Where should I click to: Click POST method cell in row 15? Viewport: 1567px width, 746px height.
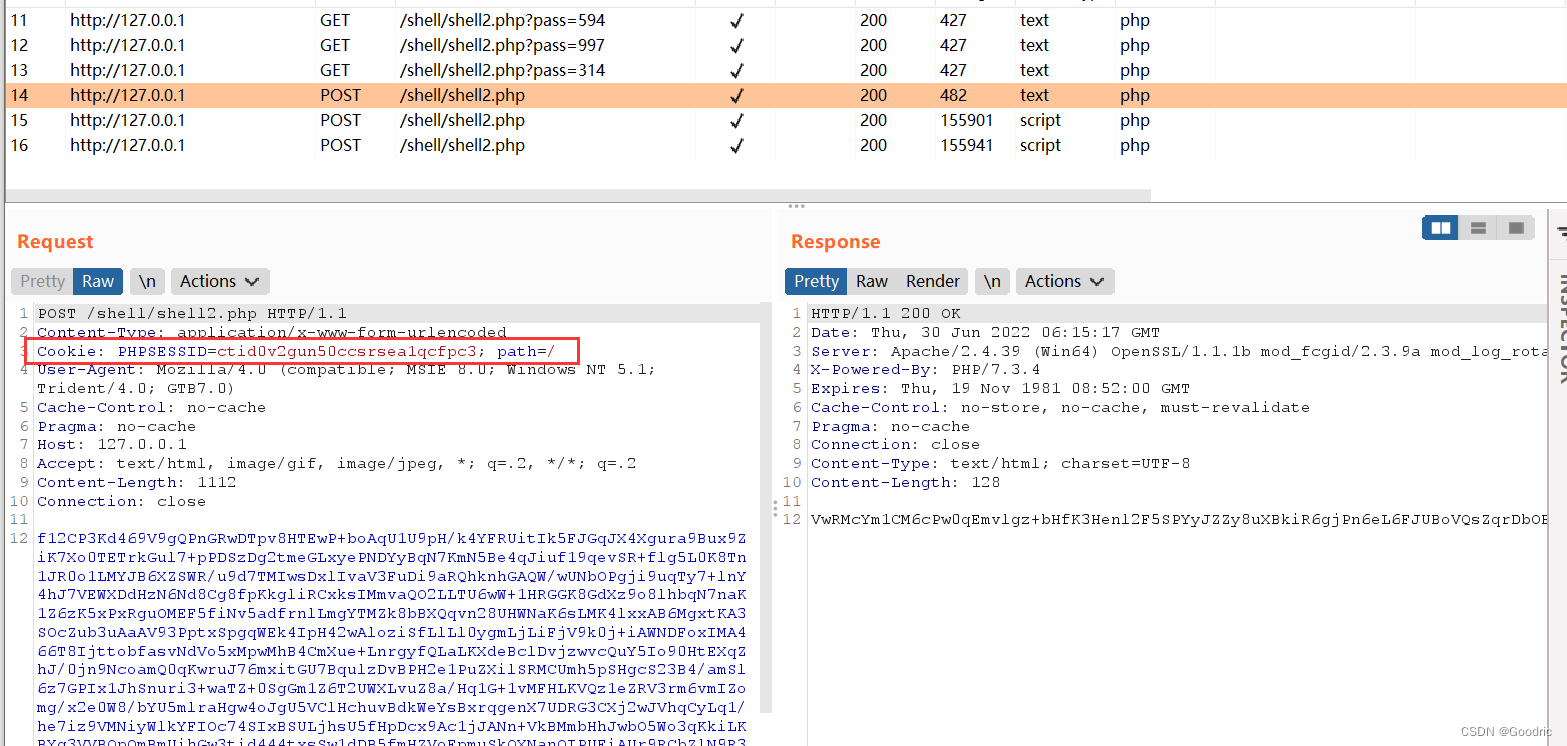click(340, 120)
